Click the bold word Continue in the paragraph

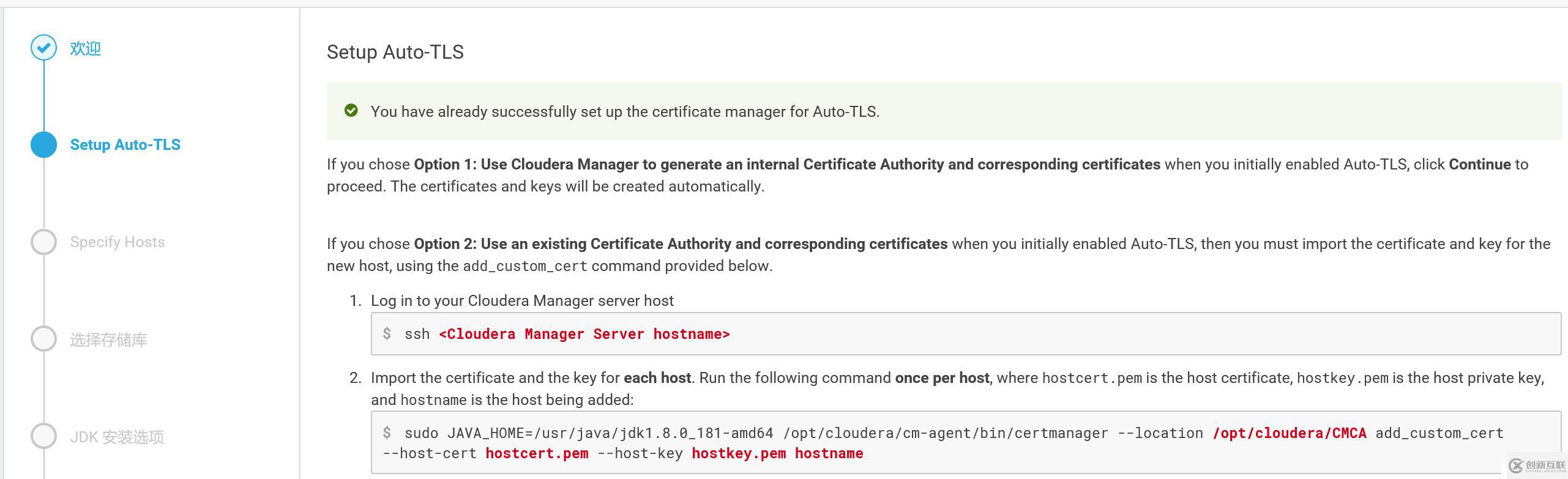pyautogui.click(x=1480, y=164)
